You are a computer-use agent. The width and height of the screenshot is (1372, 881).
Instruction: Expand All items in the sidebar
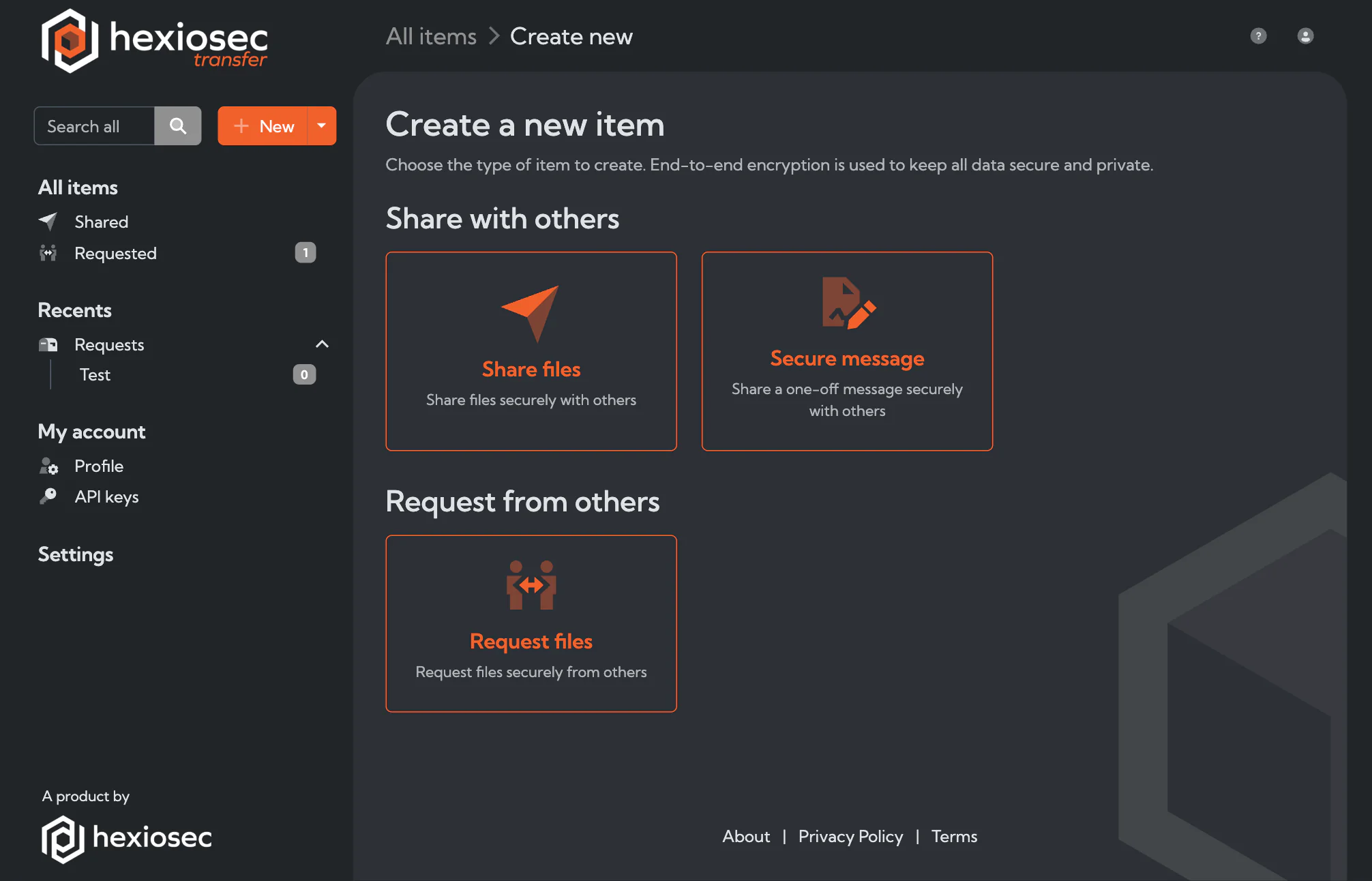(x=77, y=187)
